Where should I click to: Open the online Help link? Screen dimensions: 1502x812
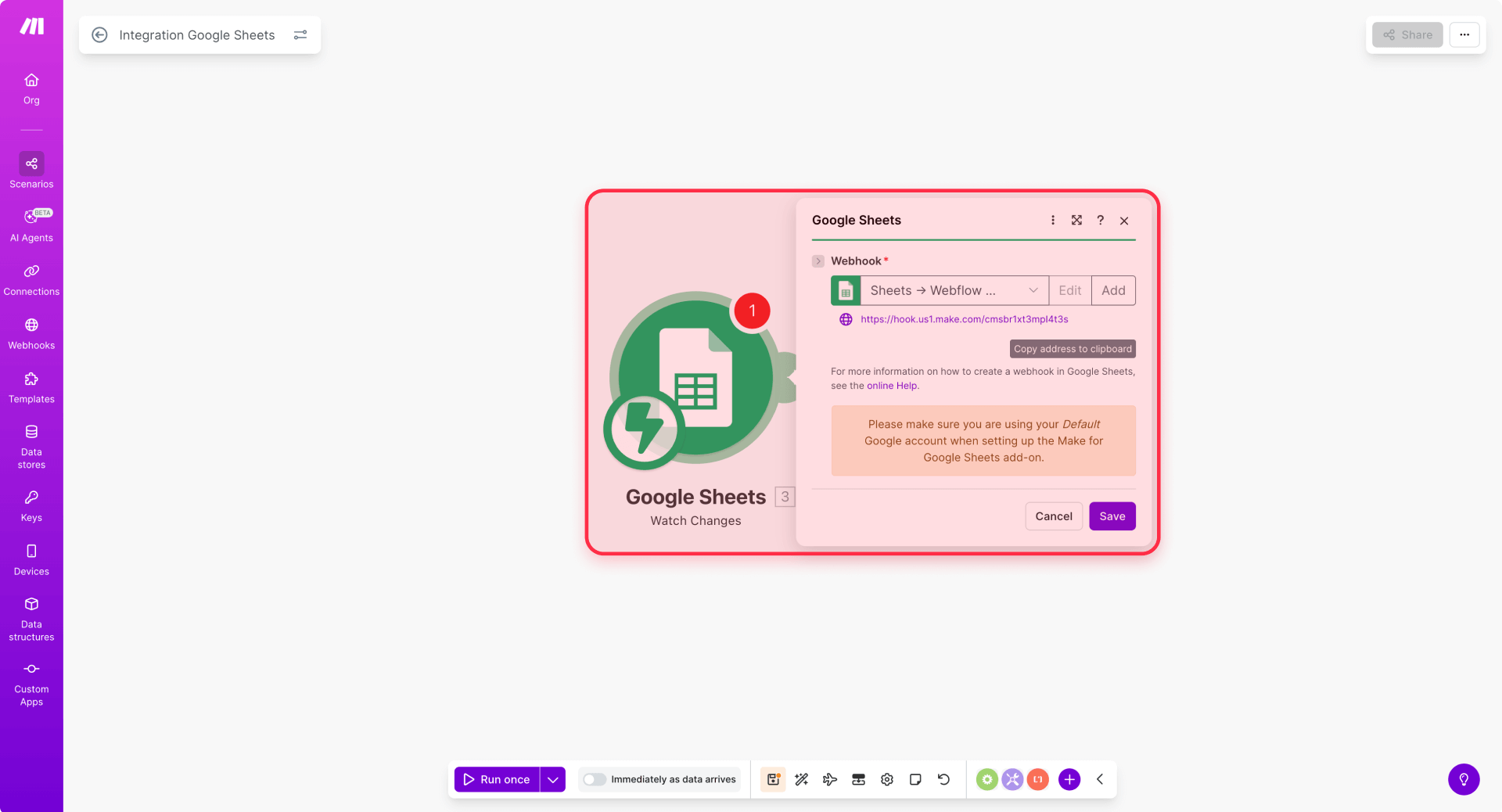[891, 385]
